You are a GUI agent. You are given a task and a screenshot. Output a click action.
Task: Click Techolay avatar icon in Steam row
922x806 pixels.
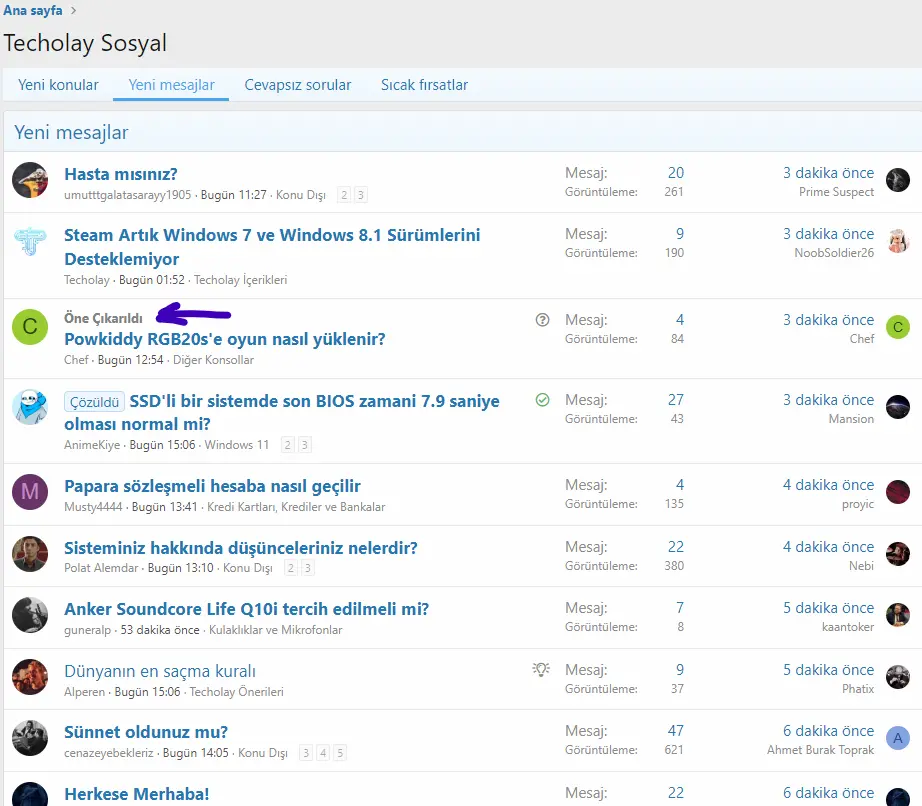click(x=30, y=241)
